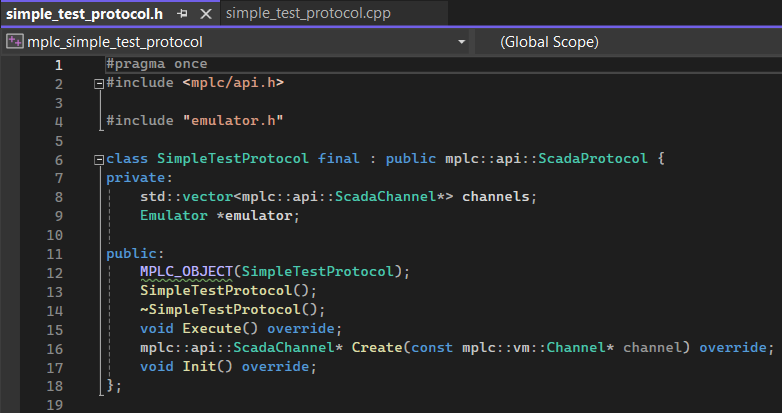The width and height of the screenshot is (782, 413).
Task: Click the 'public:' access specifier on line 11
Action: click(x=135, y=253)
